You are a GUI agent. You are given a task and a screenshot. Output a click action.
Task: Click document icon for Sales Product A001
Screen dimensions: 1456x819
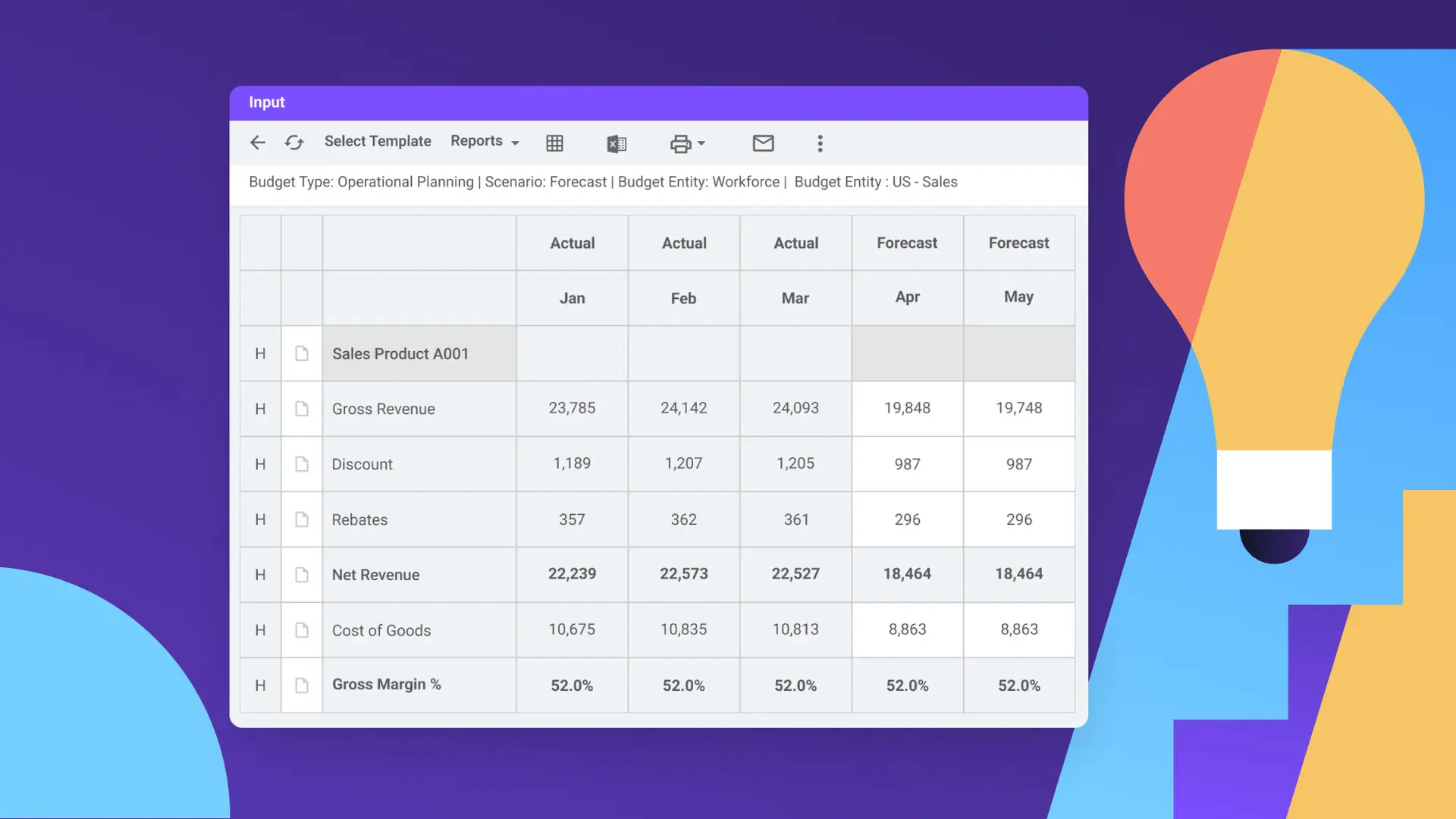point(302,353)
